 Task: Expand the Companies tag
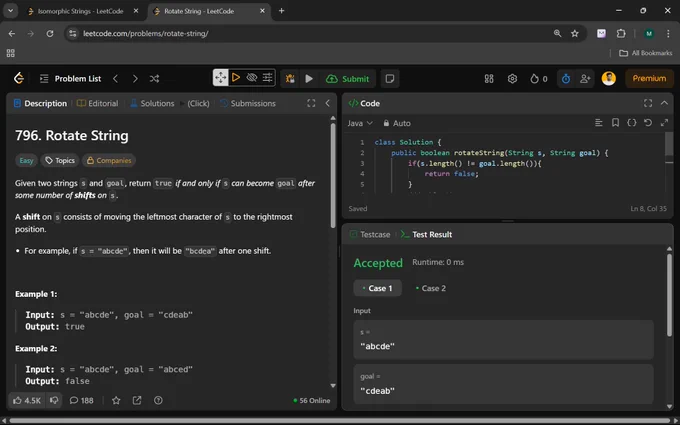point(109,160)
